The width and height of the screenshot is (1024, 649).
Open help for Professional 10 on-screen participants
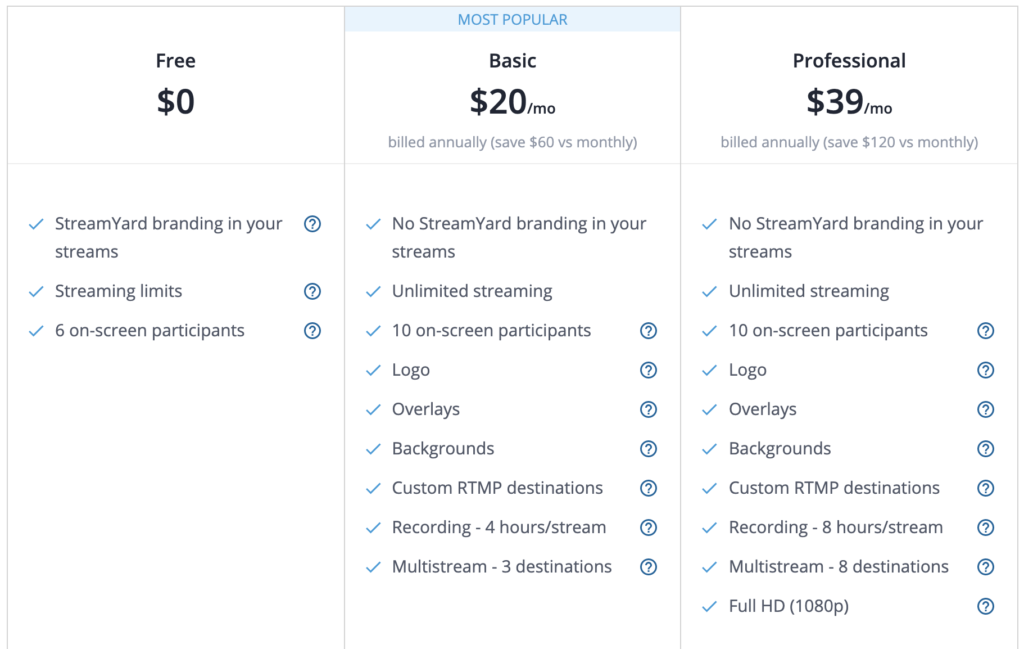coord(985,331)
